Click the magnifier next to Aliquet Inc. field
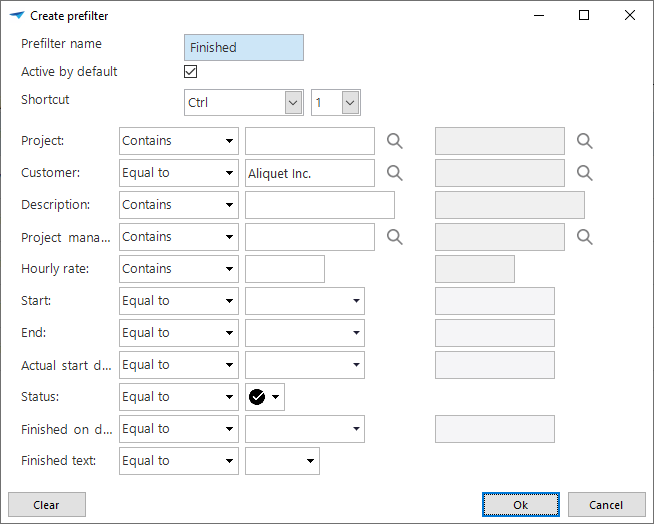 click(x=395, y=173)
